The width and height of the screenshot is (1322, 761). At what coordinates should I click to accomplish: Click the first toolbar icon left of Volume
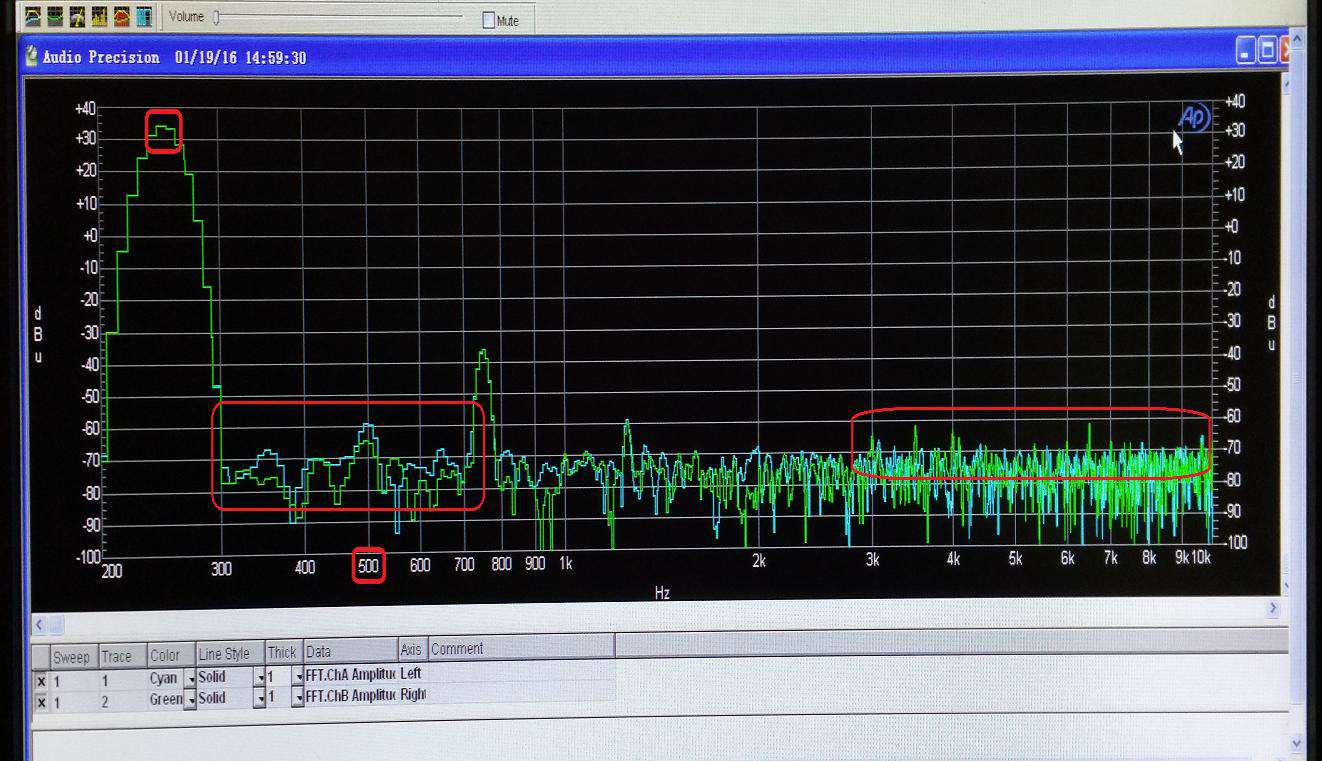(x=33, y=17)
